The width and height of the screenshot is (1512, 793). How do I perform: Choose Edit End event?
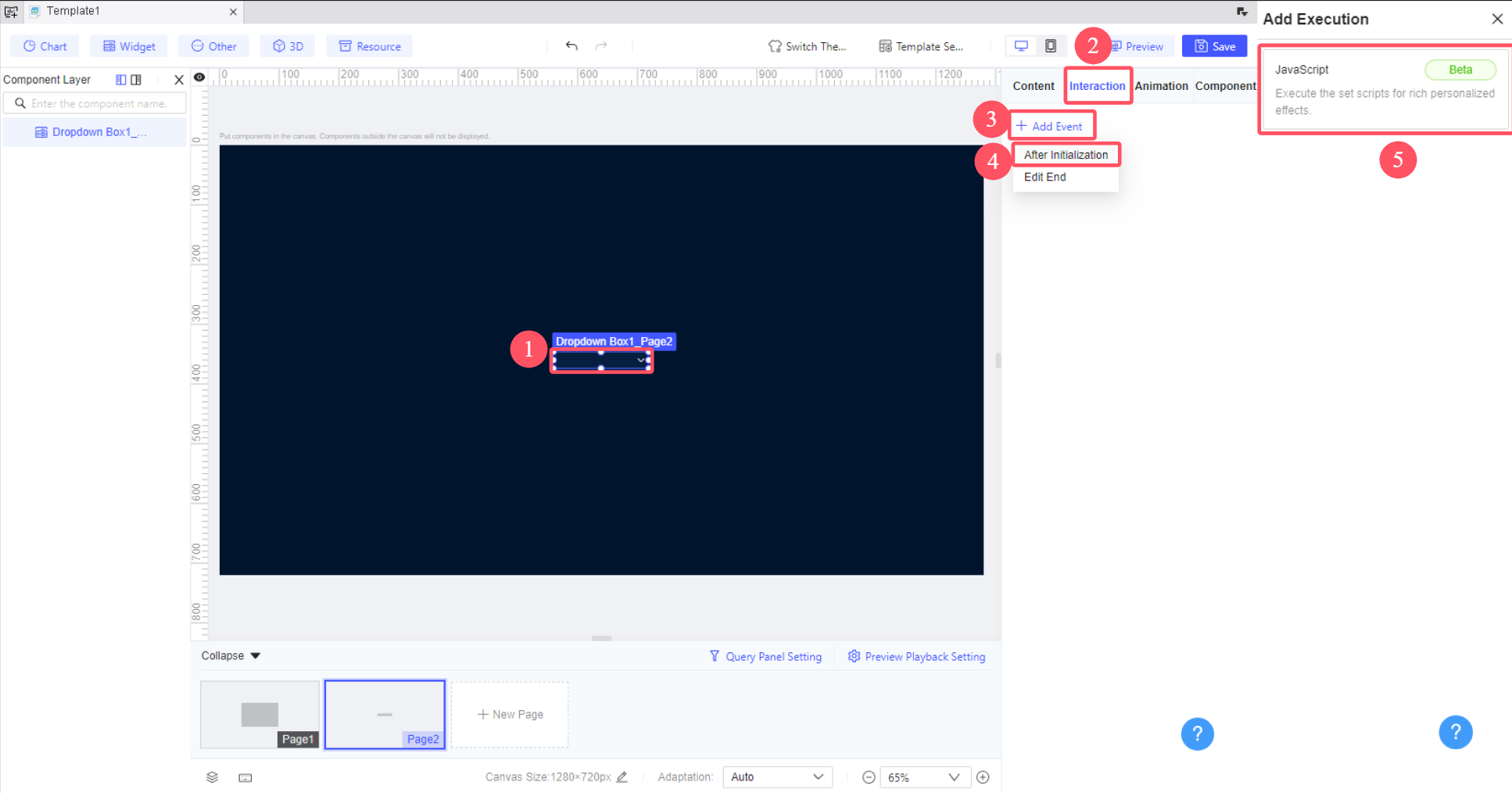pyautogui.click(x=1066, y=177)
